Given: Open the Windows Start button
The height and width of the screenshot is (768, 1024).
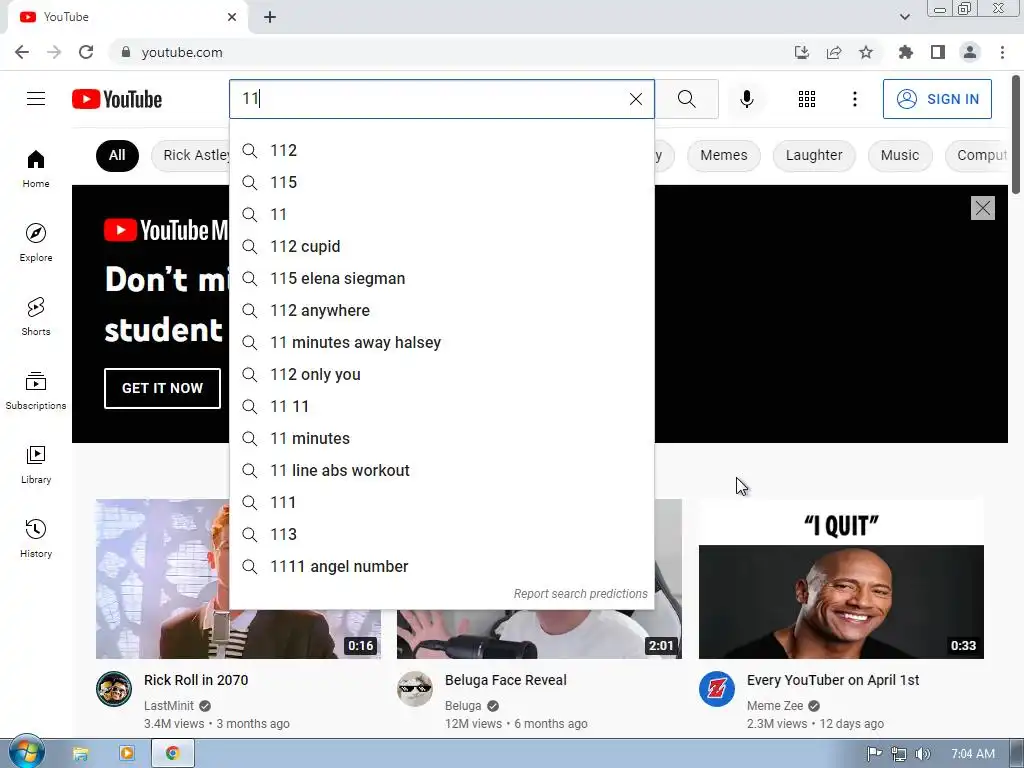Looking at the screenshot, I should (26, 752).
